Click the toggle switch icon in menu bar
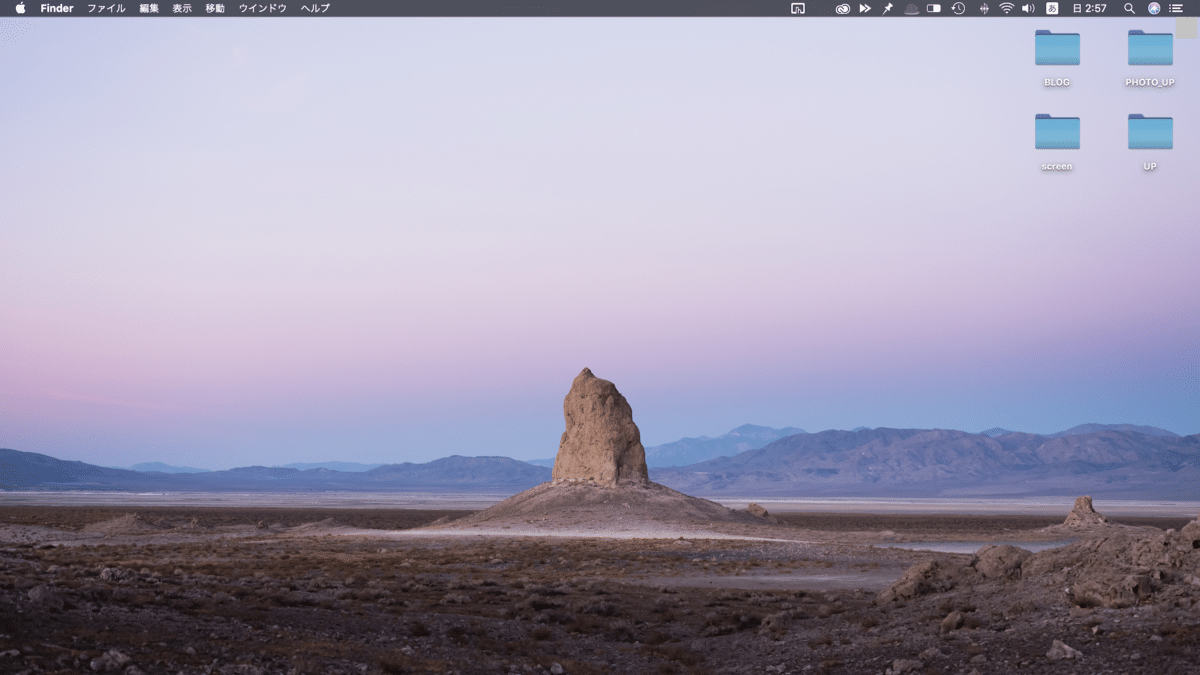1200x675 pixels. coord(934,8)
